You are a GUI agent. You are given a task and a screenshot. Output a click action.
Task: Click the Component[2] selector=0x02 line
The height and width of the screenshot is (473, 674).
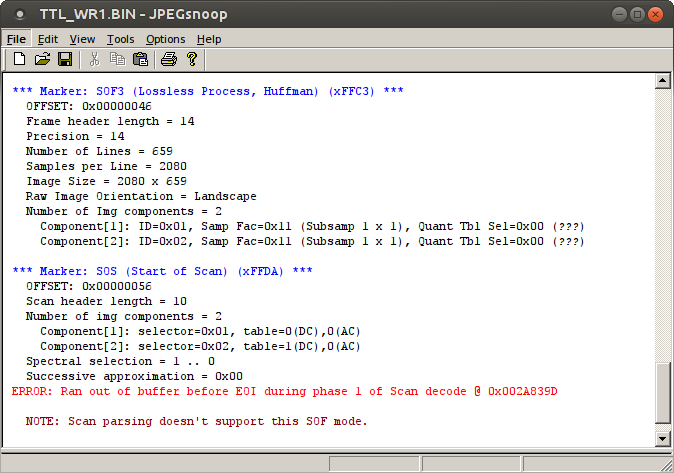(200, 347)
